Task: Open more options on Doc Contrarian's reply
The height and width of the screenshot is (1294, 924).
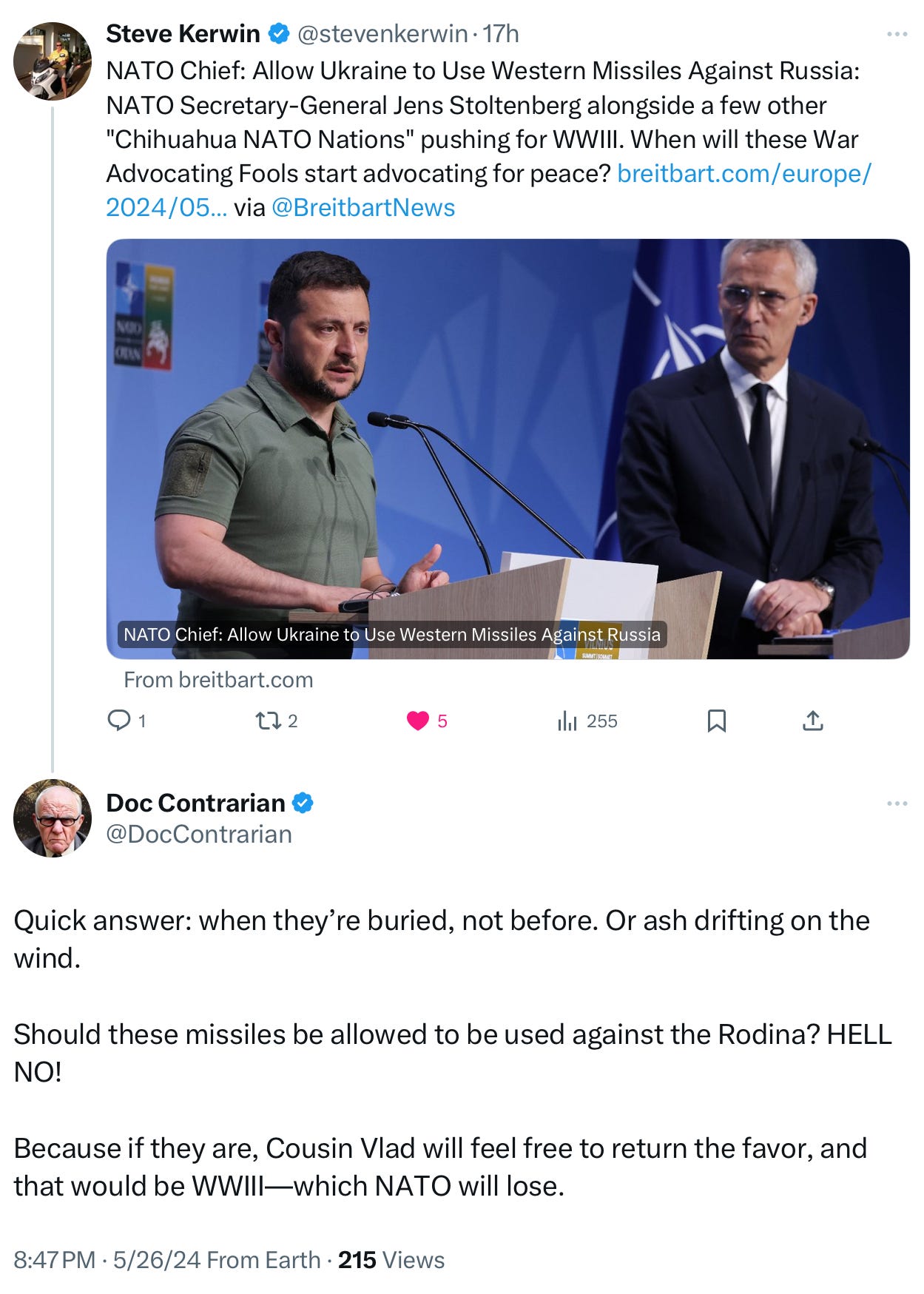Action: point(897,803)
